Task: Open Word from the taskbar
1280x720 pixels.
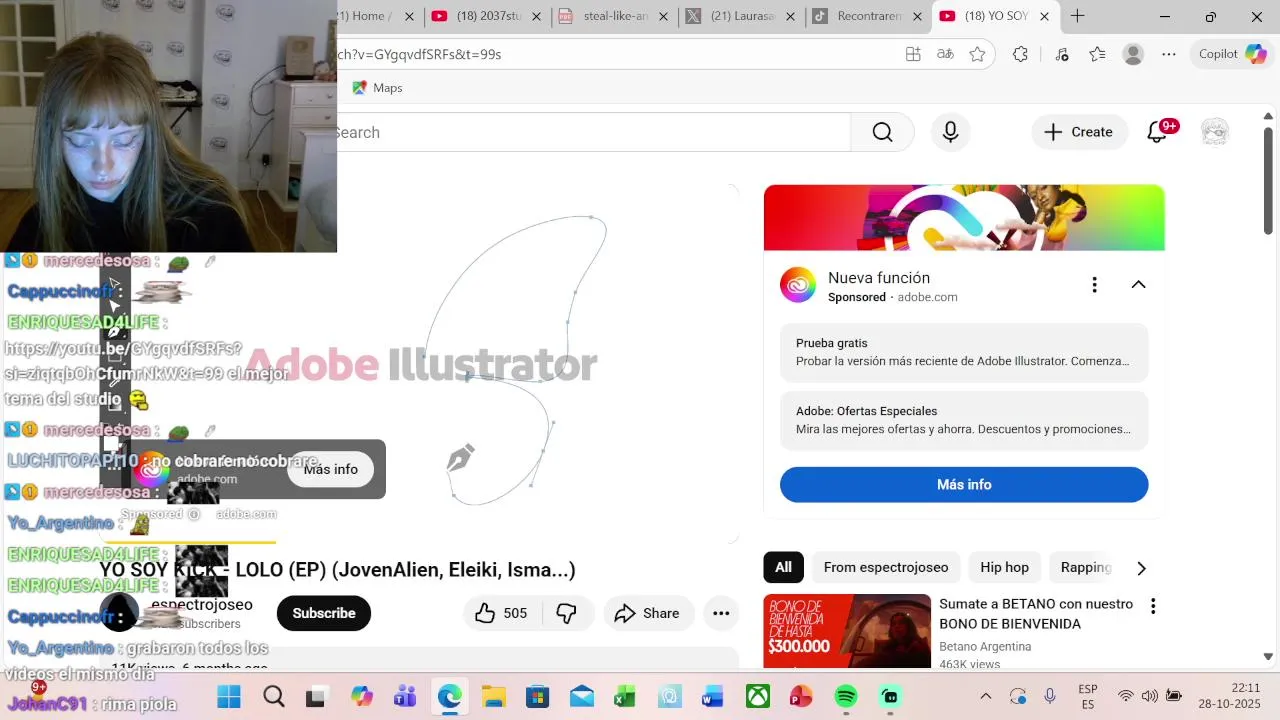Action: point(713,696)
